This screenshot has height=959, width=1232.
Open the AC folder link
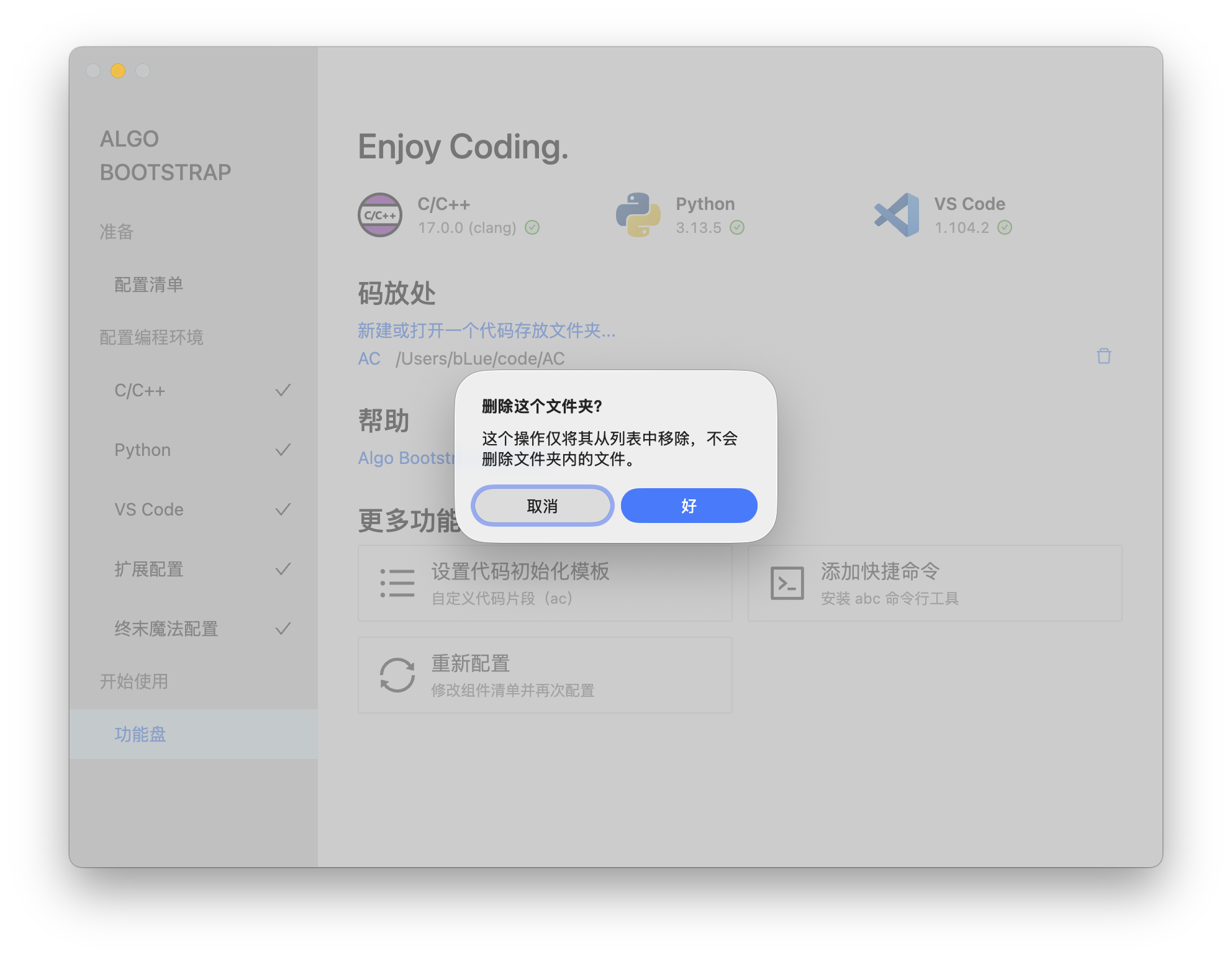coord(369,359)
